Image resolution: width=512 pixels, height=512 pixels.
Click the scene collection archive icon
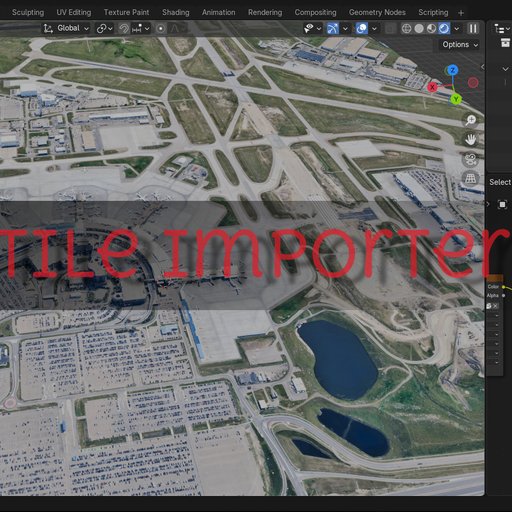505,43
